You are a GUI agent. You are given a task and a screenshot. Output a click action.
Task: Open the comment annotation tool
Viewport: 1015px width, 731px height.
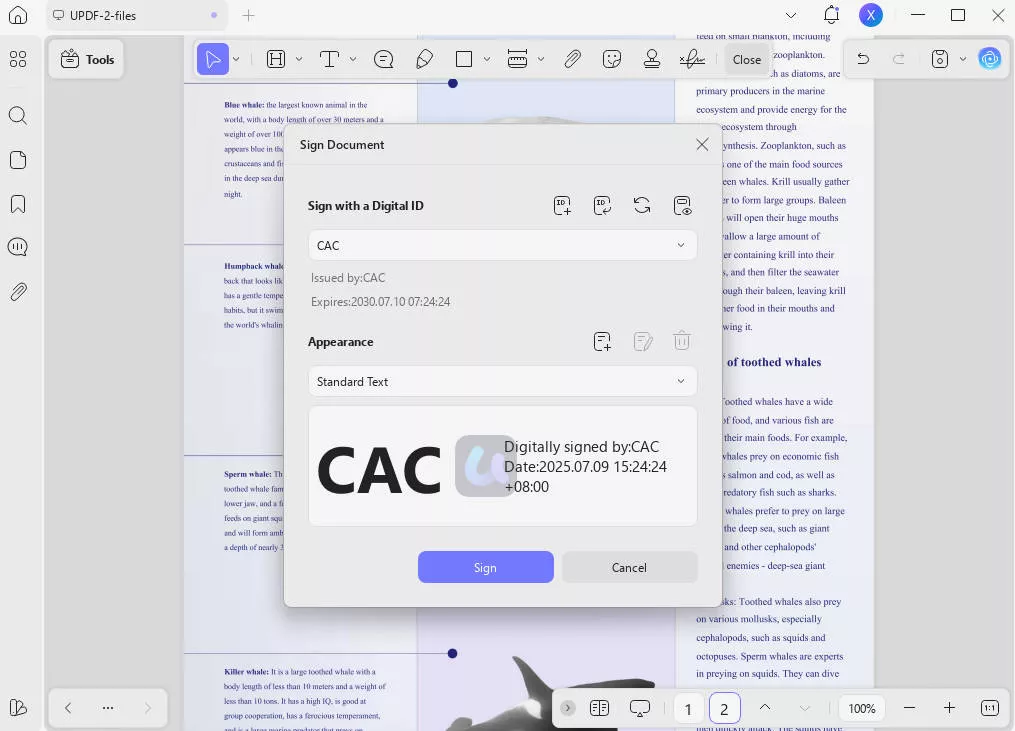(x=383, y=59)
